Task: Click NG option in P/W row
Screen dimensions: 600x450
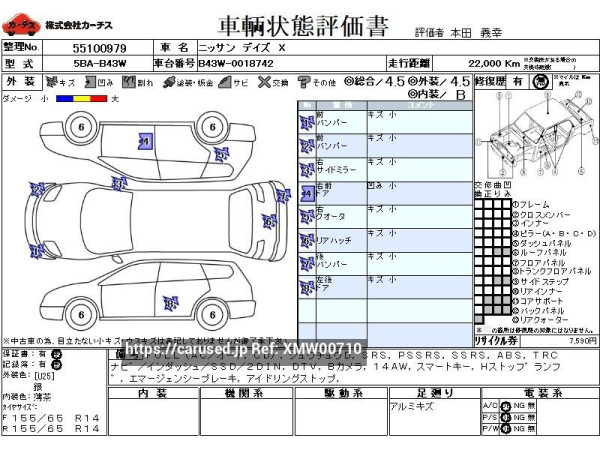Action: (x=519, y=429)
